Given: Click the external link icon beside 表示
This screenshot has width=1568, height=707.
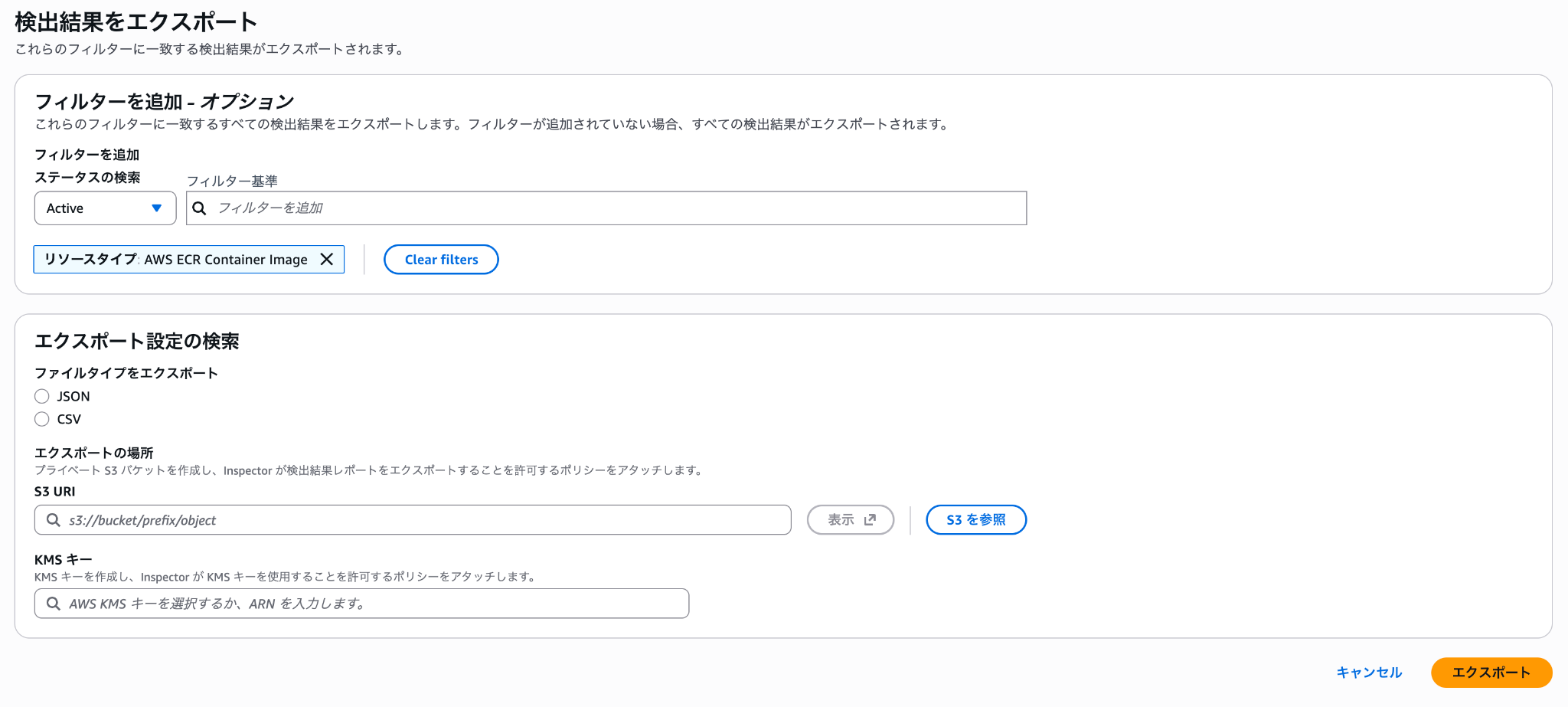Looking at the screenshot, I should (870, 520).
